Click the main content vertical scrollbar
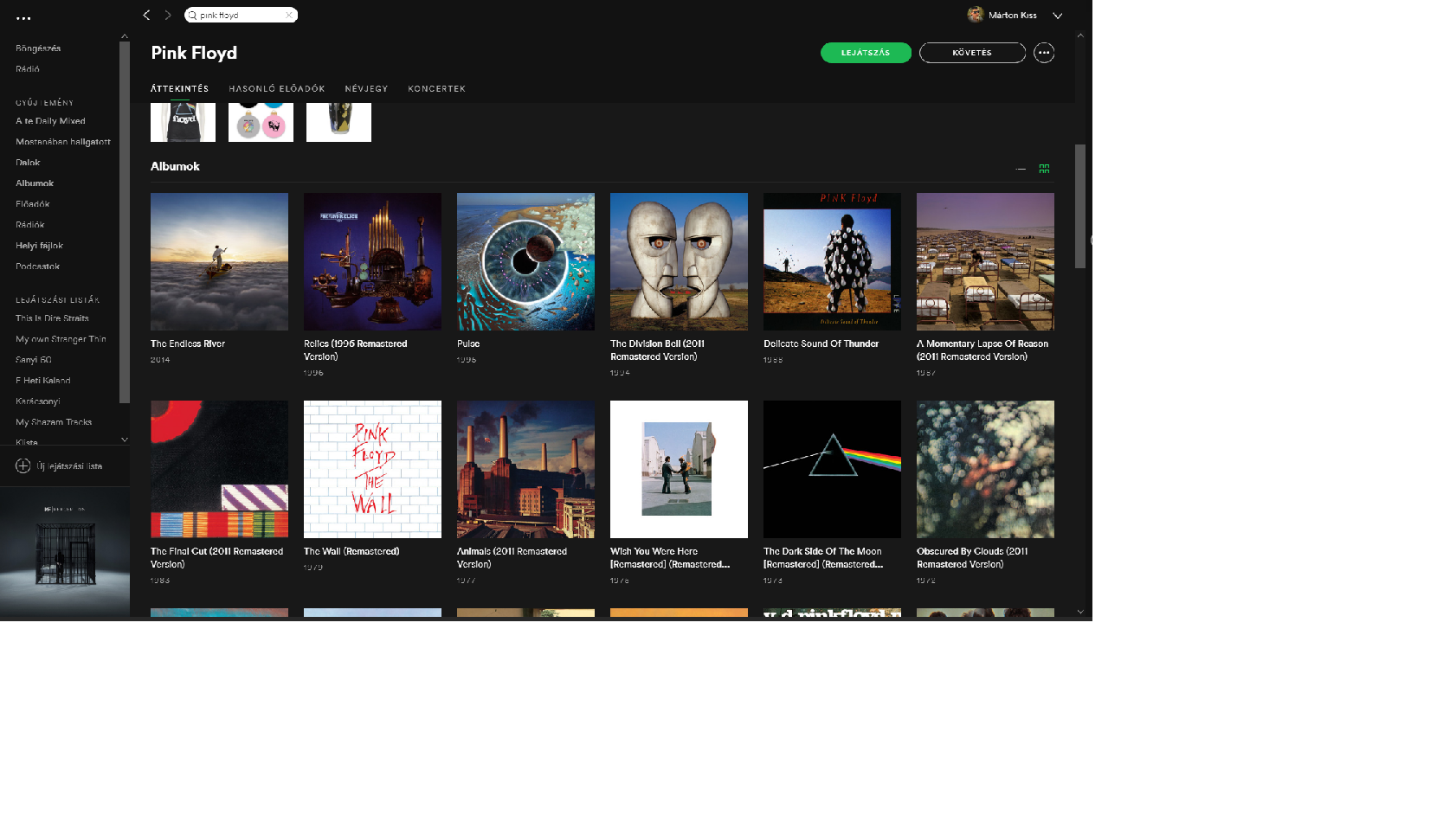The image size is (1456, 828). [x=1080, y=206]
